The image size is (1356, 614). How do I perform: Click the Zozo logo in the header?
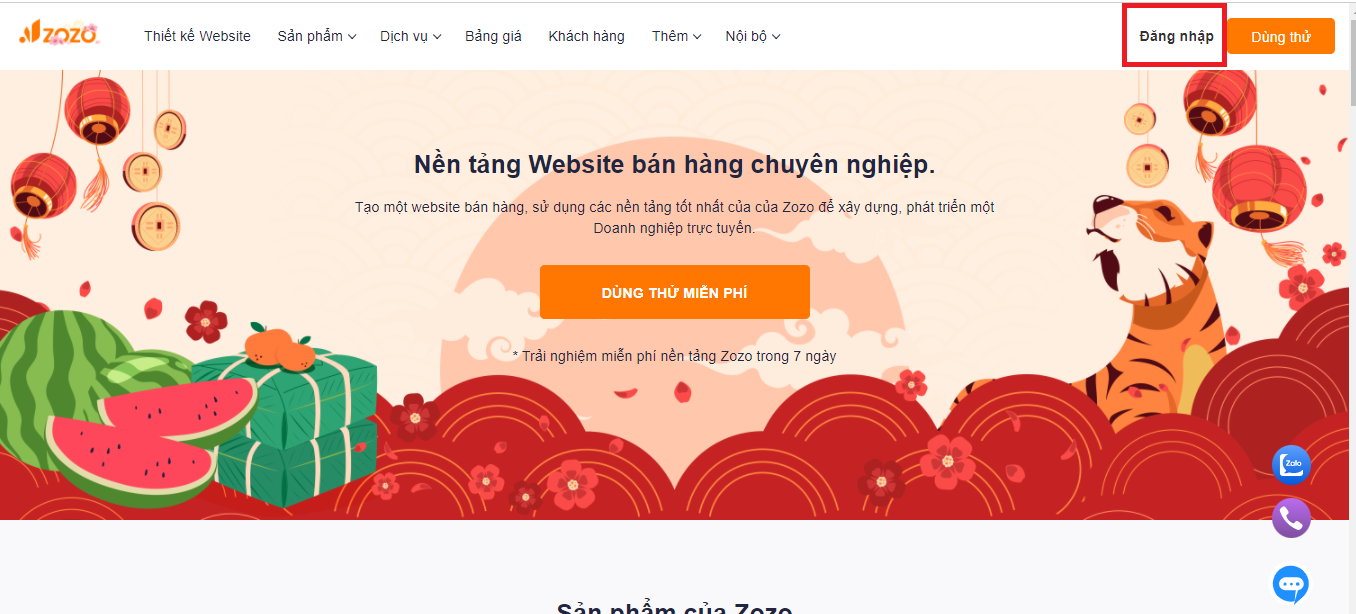coord(59,34)
